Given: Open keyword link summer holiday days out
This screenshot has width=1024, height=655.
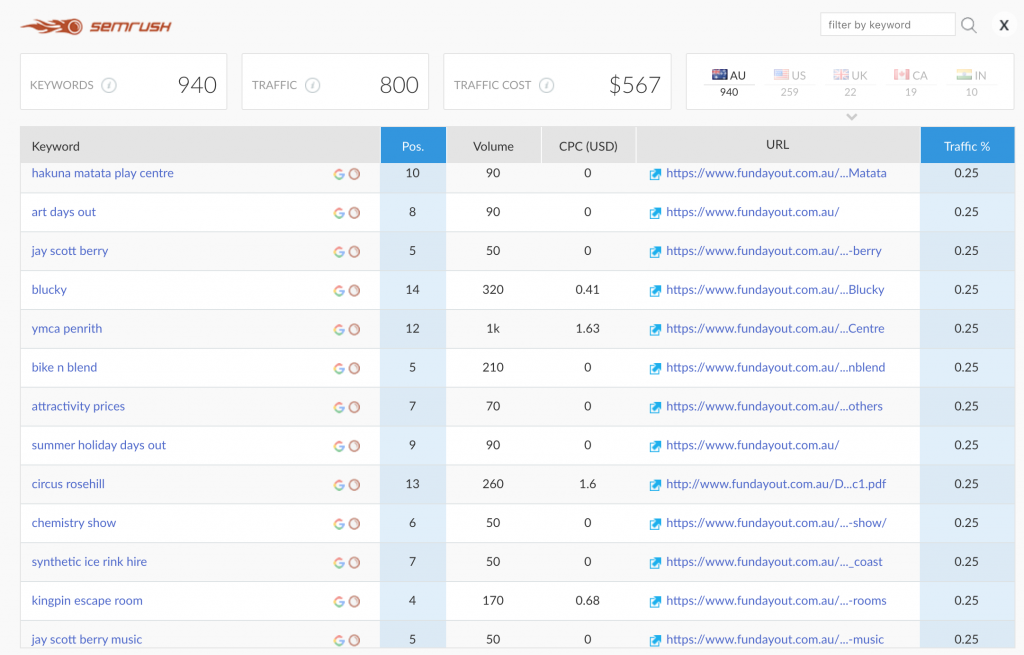Looking at the screenshot, I should (x=99, y=445).
